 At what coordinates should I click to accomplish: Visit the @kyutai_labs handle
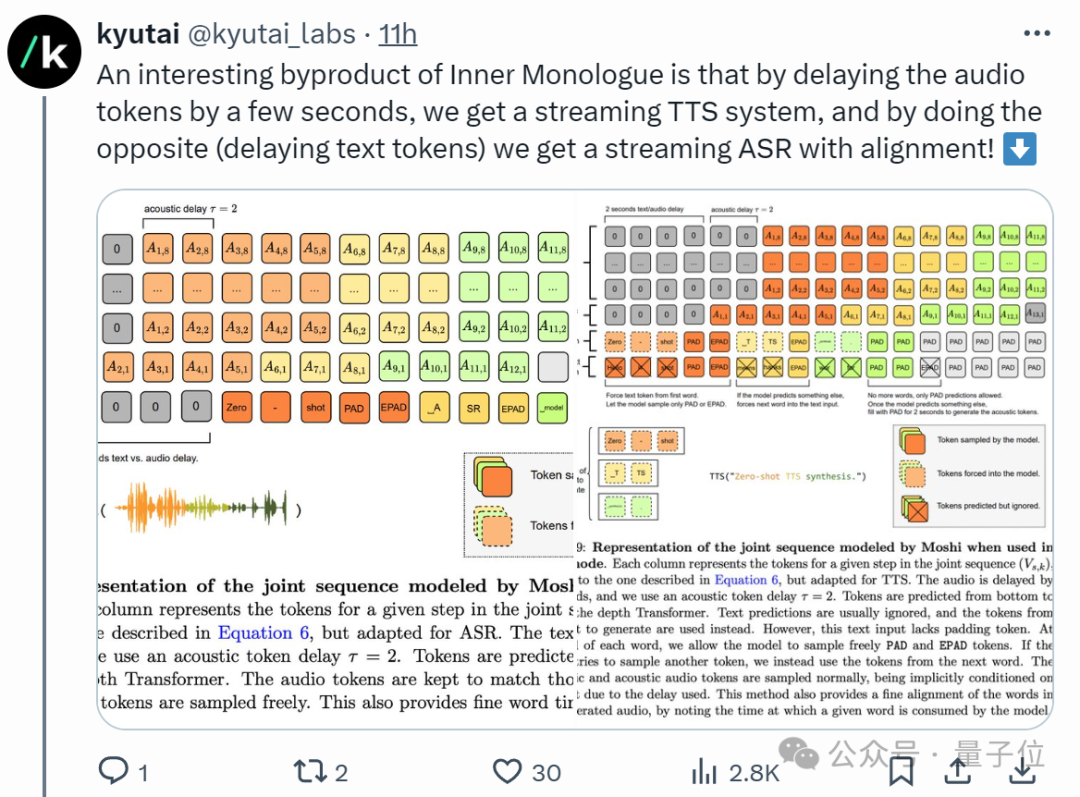coord(272,34)
